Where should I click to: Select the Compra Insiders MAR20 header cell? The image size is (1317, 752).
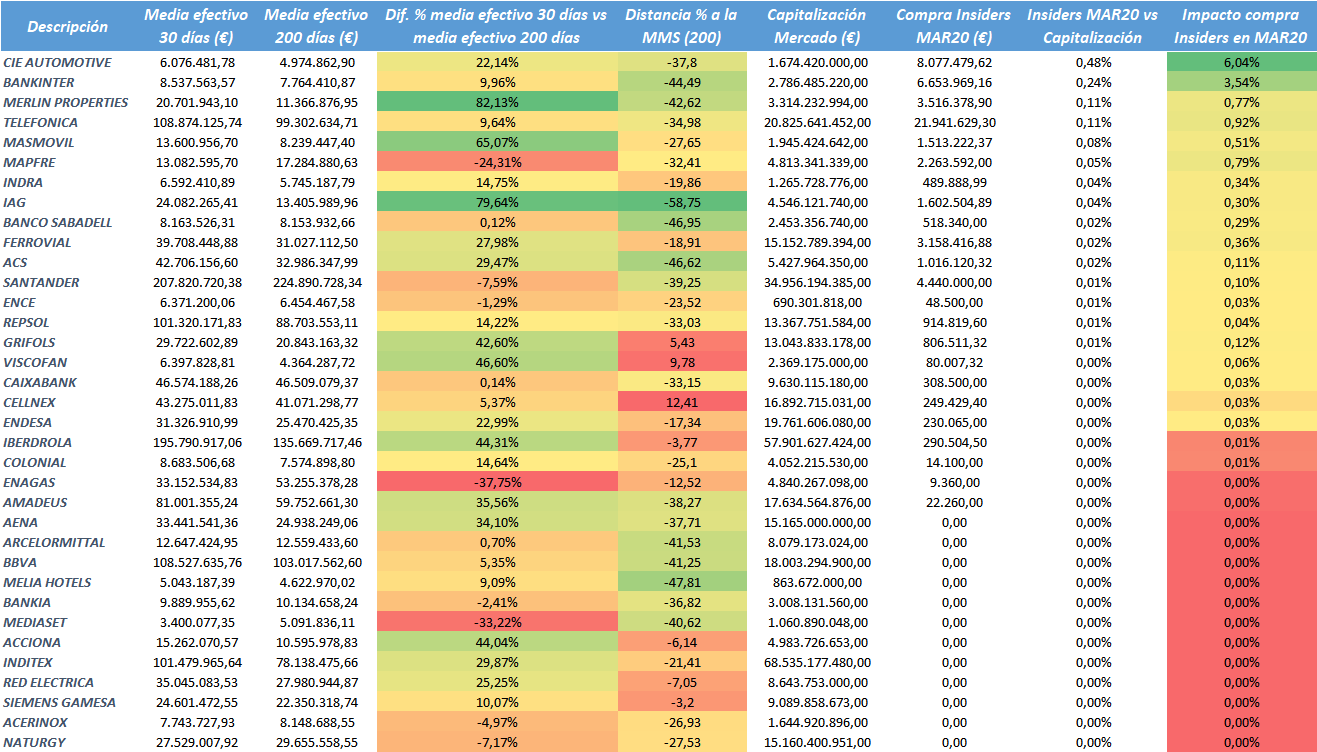[944, 27]
